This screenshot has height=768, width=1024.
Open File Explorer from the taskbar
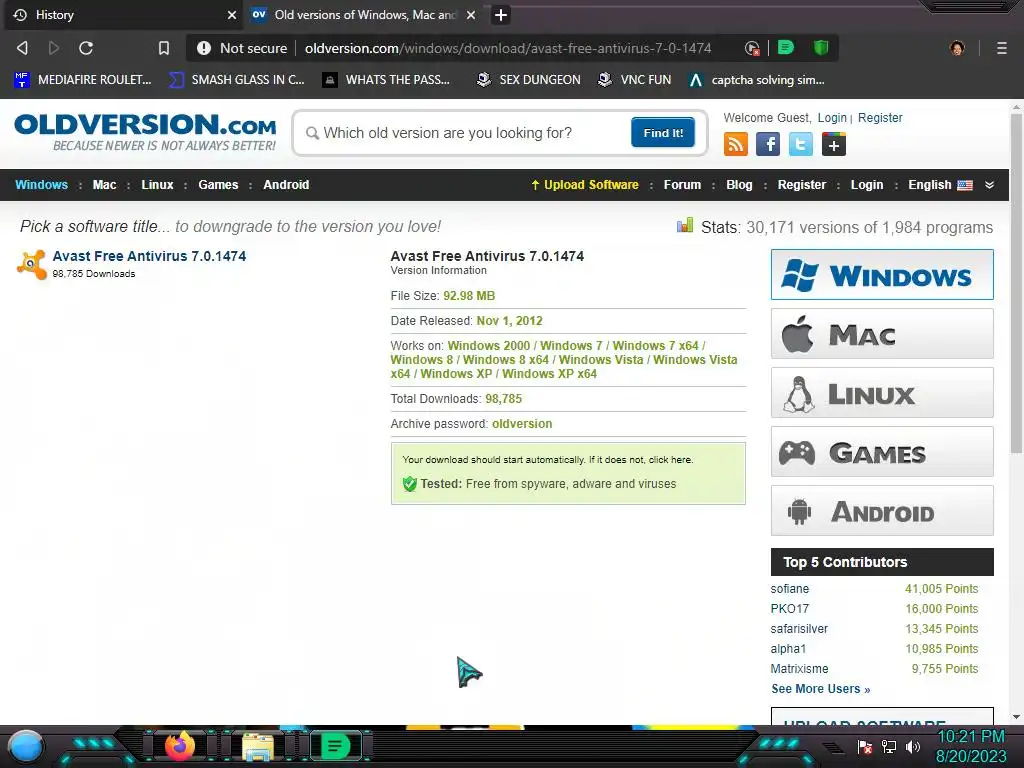[258, 746]
